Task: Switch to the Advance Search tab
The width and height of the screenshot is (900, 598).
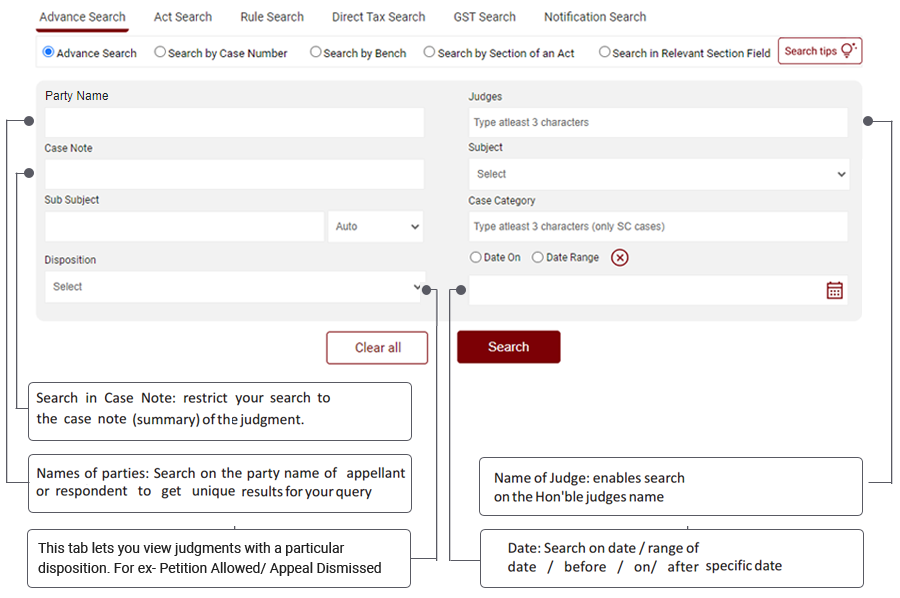Action: coord(82,17)
